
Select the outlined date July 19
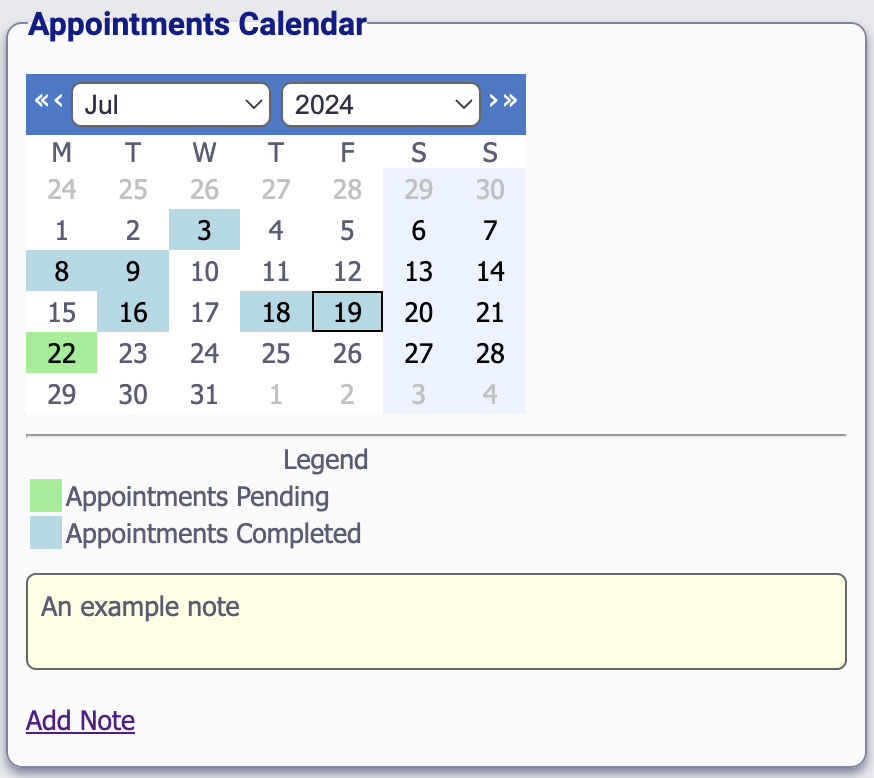[346, 312]
